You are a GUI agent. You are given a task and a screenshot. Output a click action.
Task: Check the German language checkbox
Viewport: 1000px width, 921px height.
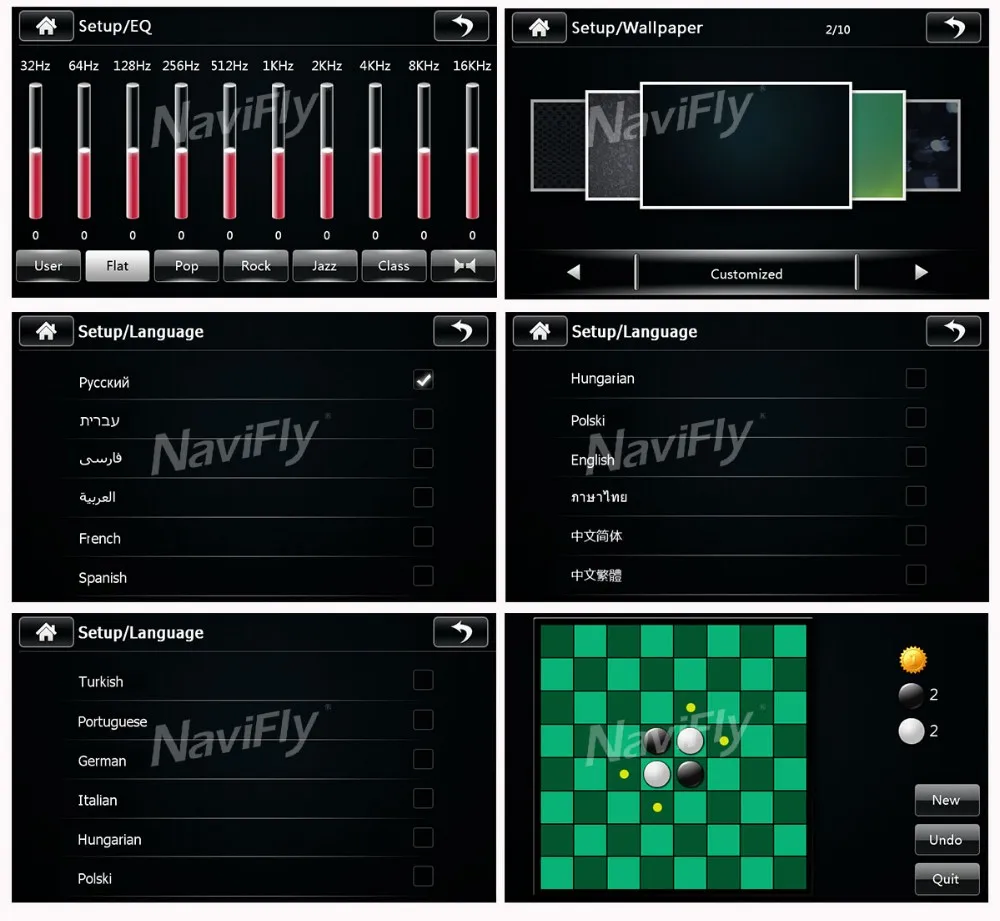[x=423, y=759]
